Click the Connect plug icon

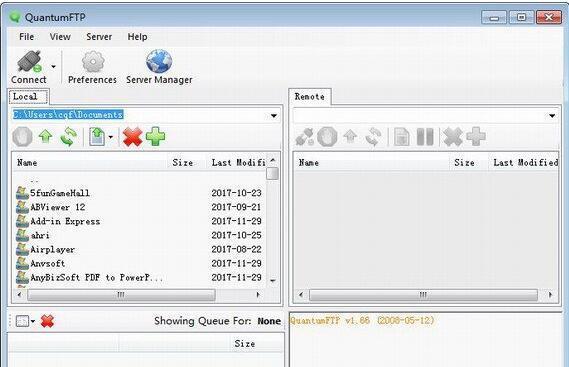coord(29,61)
